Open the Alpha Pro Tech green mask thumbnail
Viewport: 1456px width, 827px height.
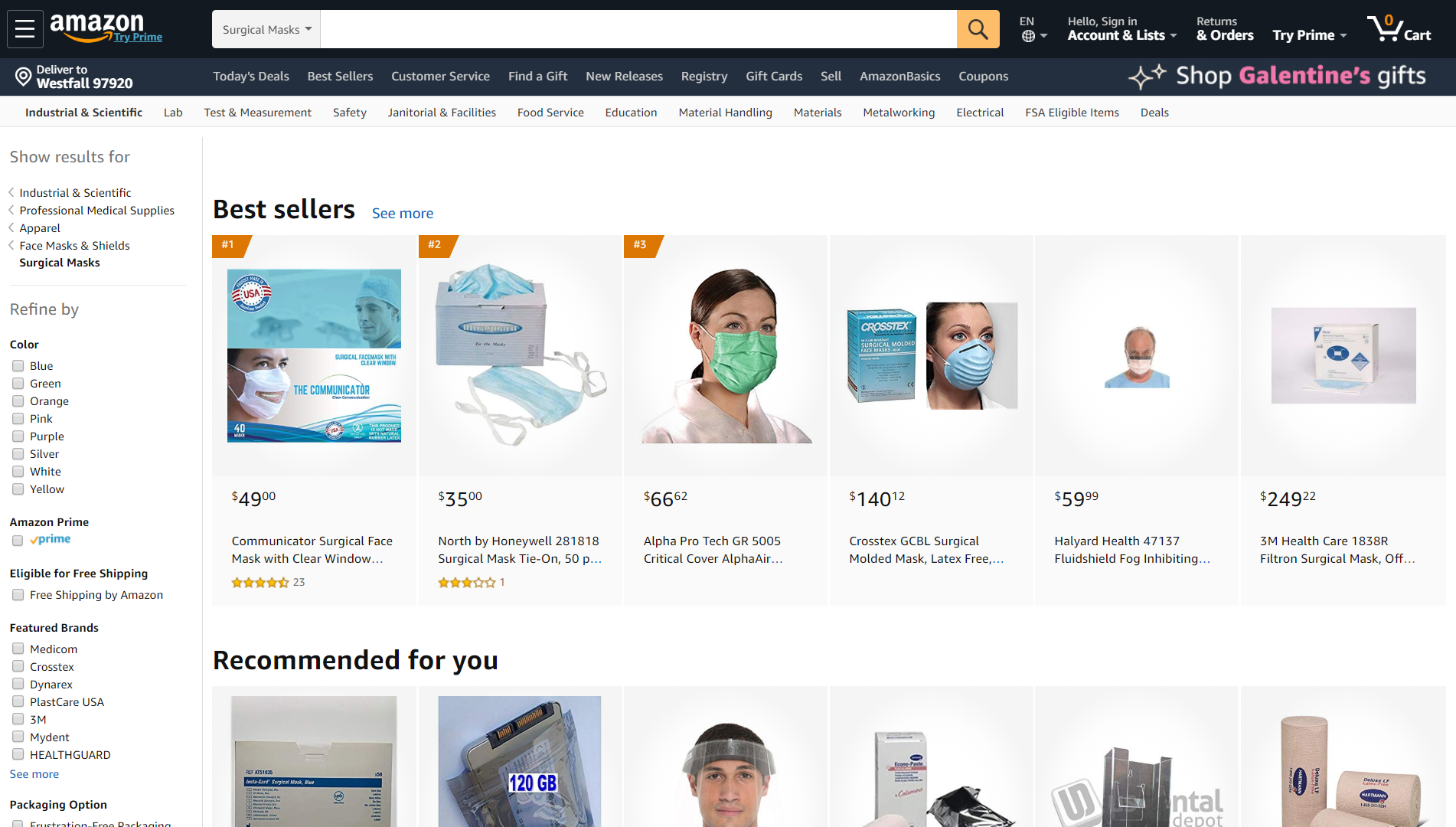tap(726, 356)
